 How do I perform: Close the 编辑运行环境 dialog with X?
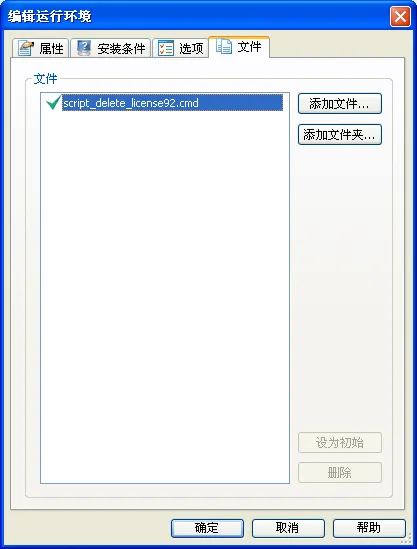(x=400, y=16)
